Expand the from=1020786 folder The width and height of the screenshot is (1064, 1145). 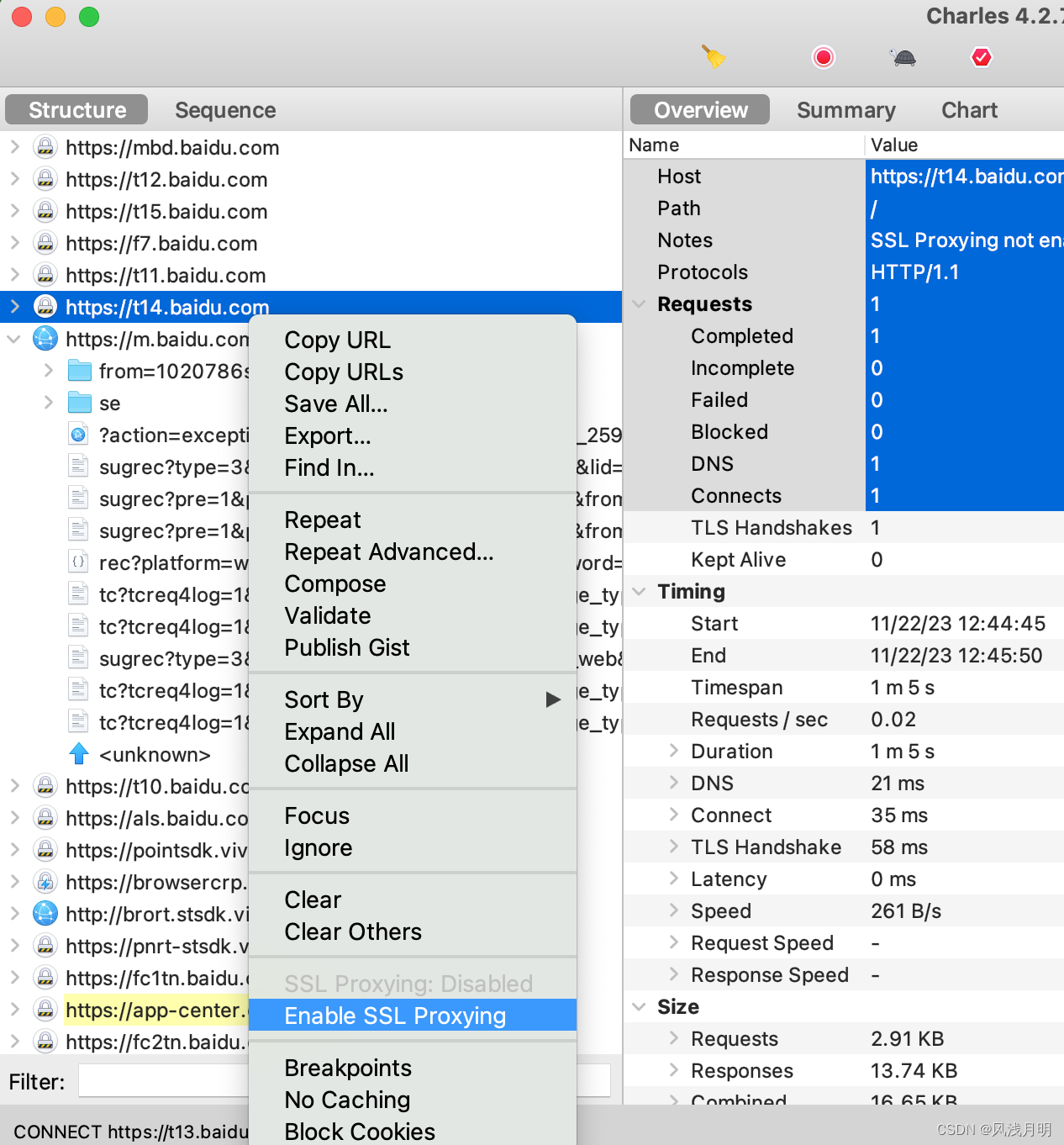pyautogui.click(x=48, y=371)
